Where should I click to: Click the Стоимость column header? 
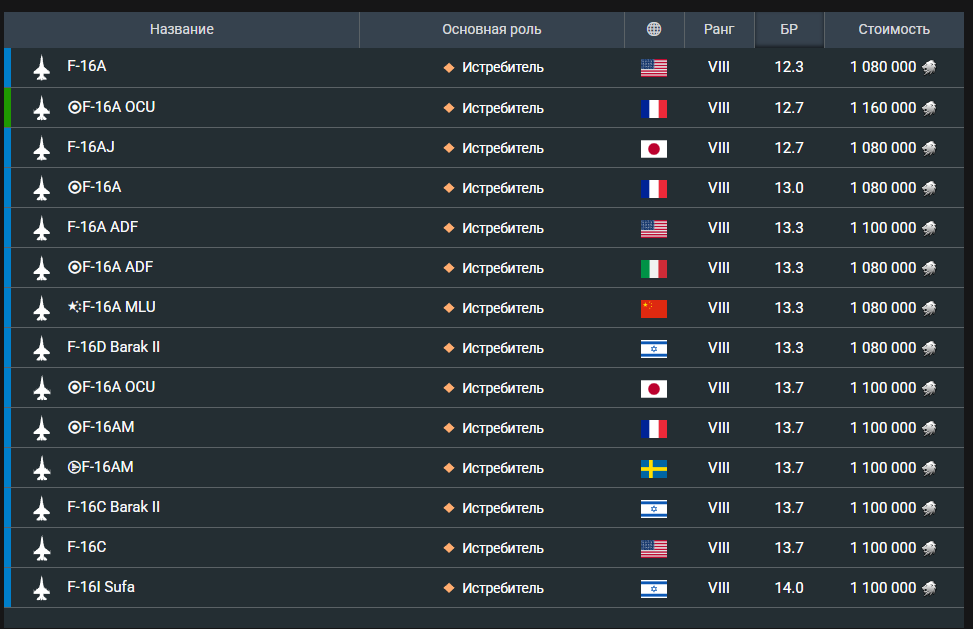pos(894,30)
